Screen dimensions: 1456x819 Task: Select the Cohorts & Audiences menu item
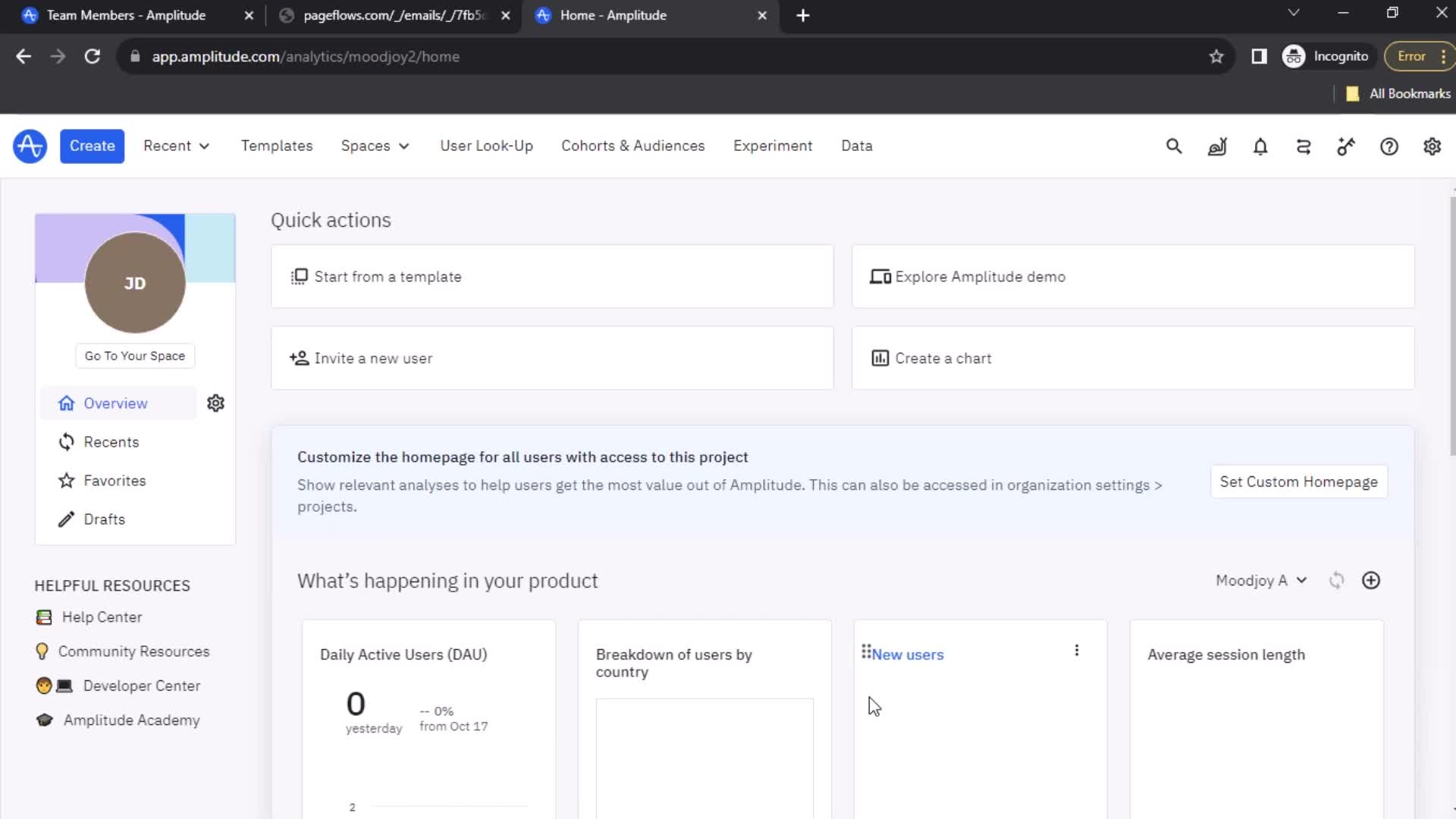point(633,146)
